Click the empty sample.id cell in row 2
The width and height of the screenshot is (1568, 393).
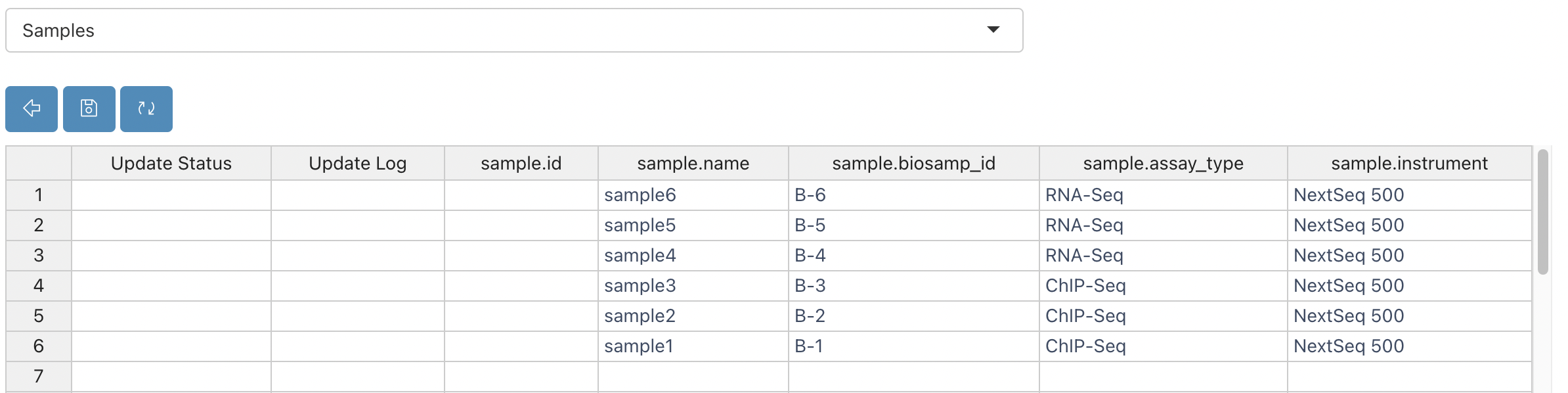coord(521,225)
